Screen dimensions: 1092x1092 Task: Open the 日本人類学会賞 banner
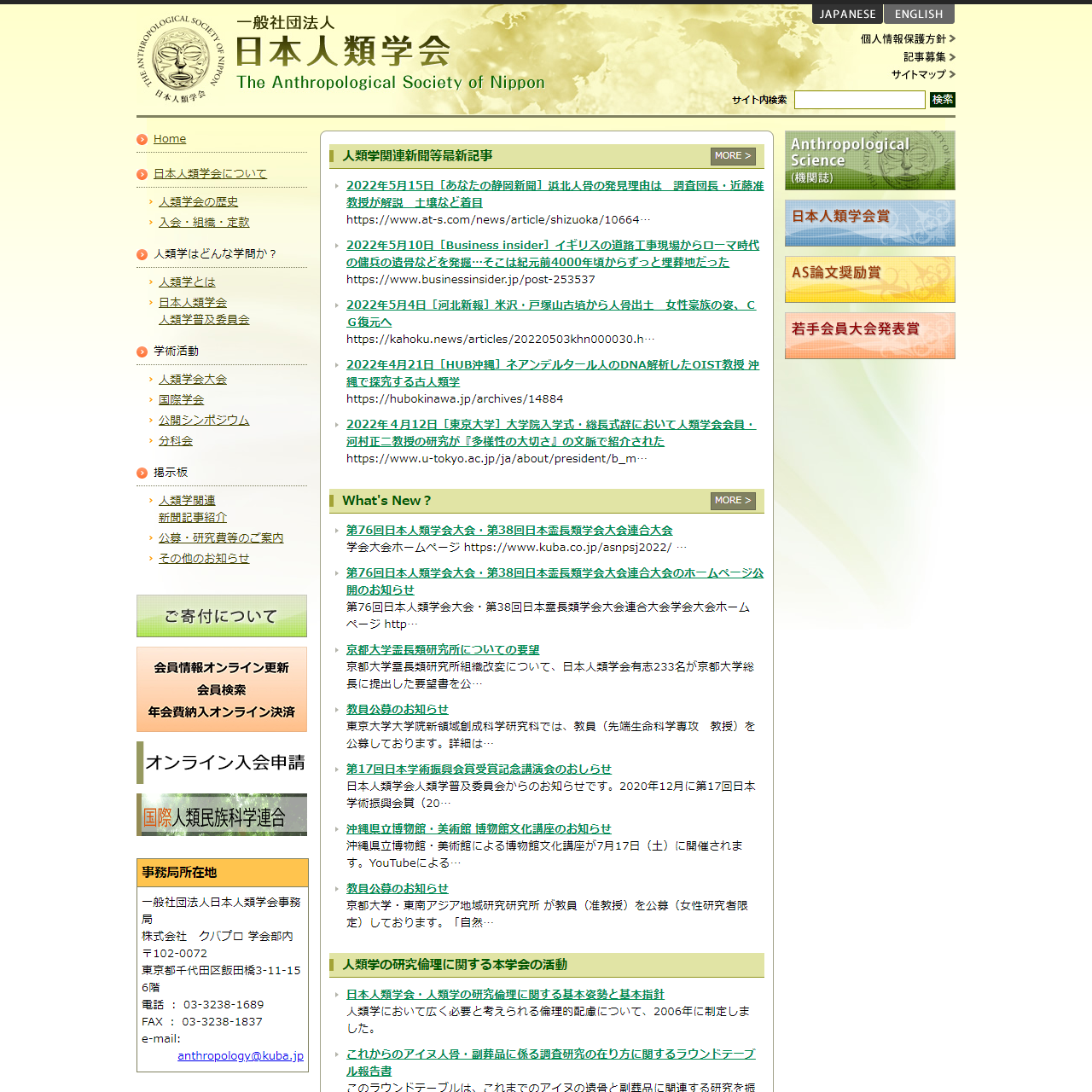(869, 223)
